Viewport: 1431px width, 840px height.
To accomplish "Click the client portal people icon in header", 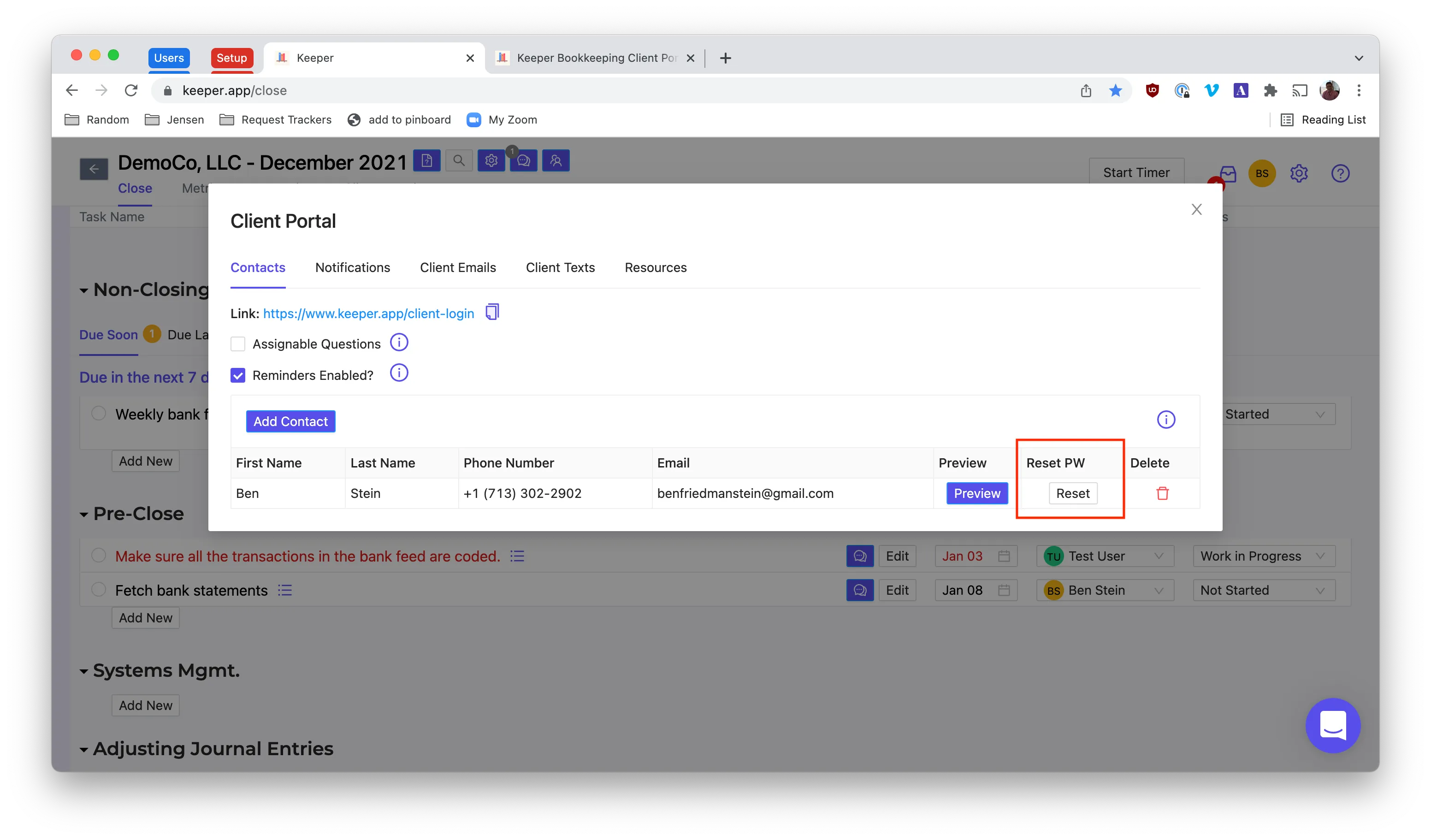I will tap(556, 161).
